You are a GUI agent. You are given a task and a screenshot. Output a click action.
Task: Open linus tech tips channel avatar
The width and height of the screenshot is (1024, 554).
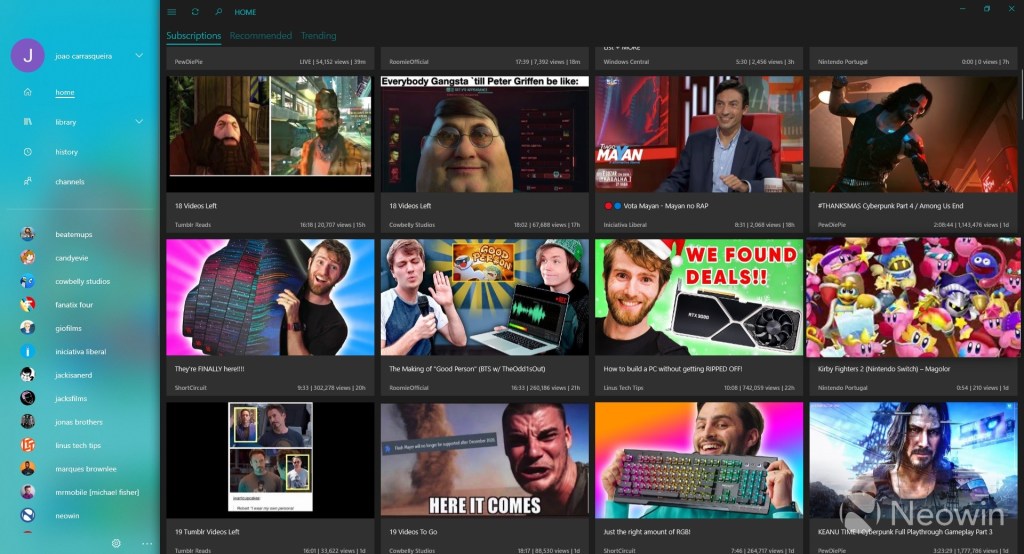[x=28, y=445]
